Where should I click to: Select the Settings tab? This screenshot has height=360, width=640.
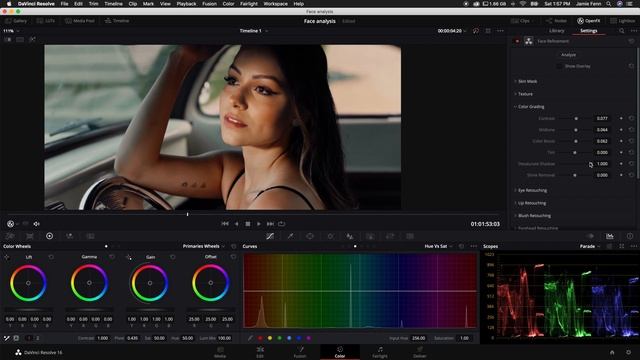[589, 31]
